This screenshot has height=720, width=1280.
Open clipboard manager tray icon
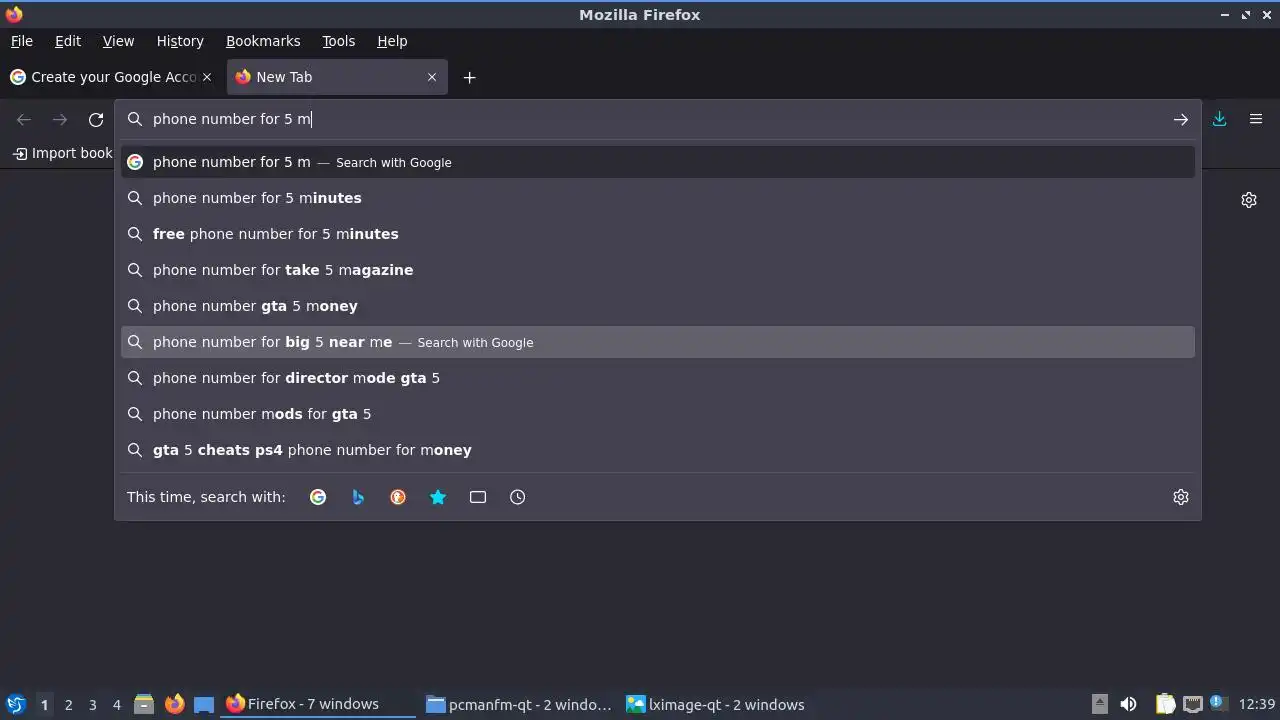pos(1165,704)
